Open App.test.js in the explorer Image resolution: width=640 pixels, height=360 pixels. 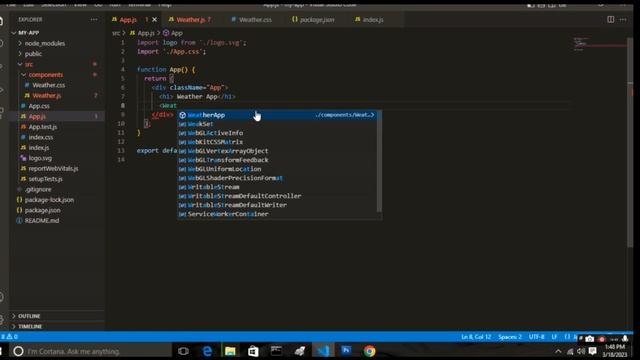tap(42, 127)
